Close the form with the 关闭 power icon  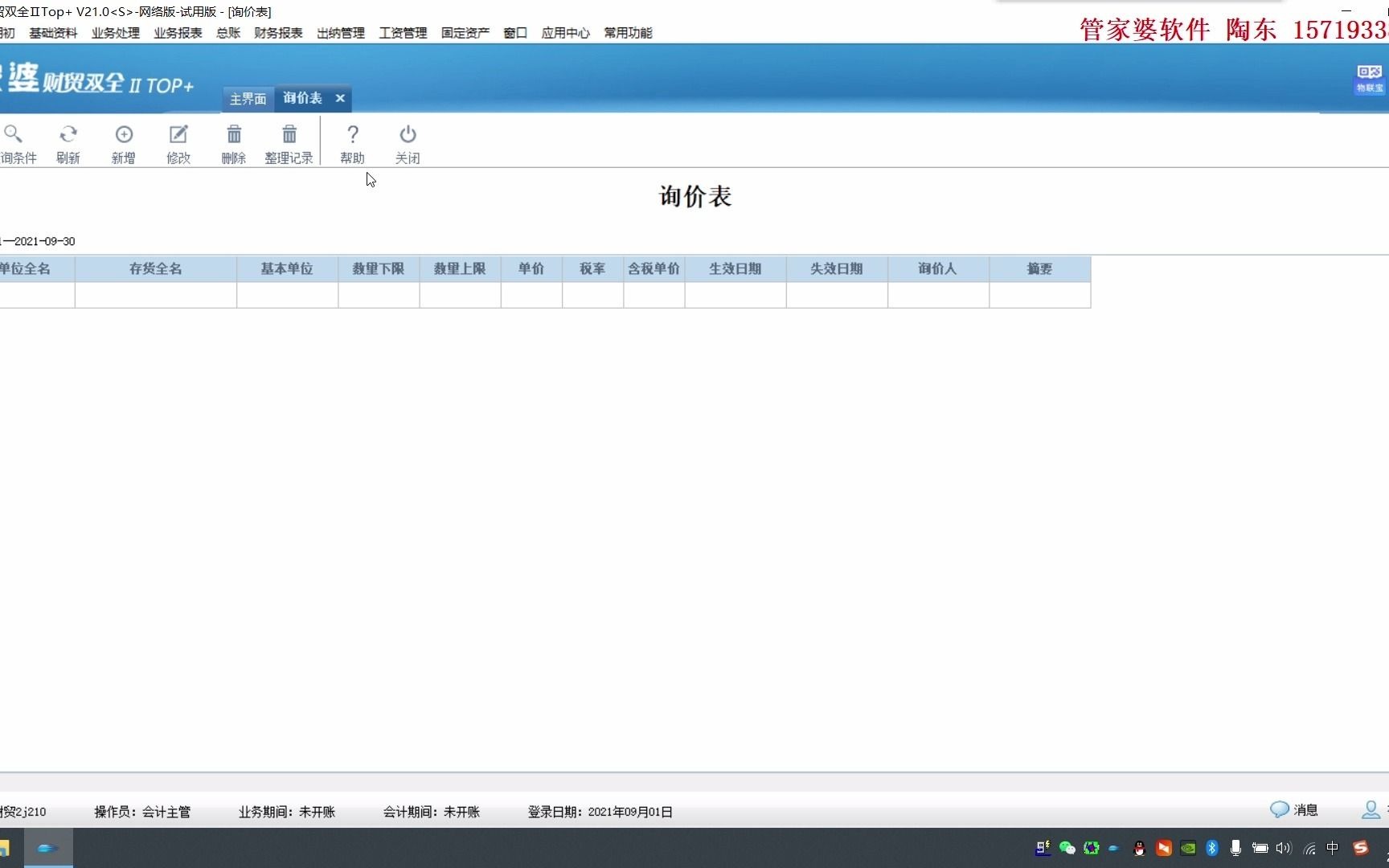(408, 144)
